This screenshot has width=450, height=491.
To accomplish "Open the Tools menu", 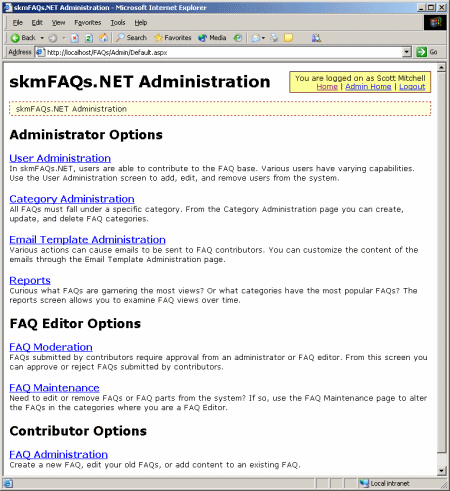I will (x=118, y=23).
